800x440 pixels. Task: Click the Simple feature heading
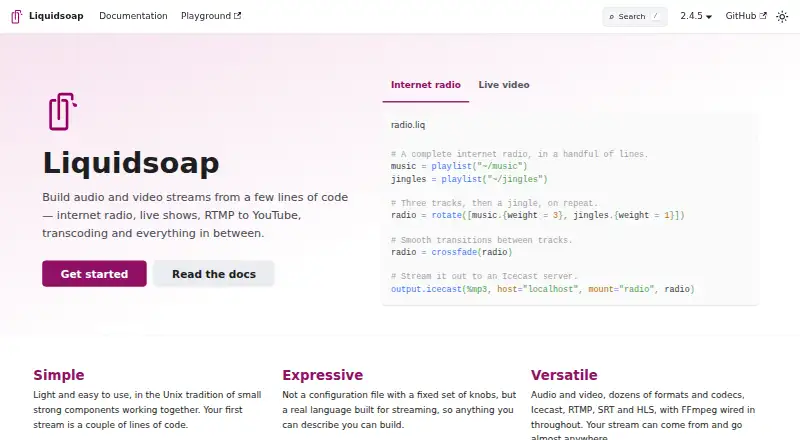(59, 375)
